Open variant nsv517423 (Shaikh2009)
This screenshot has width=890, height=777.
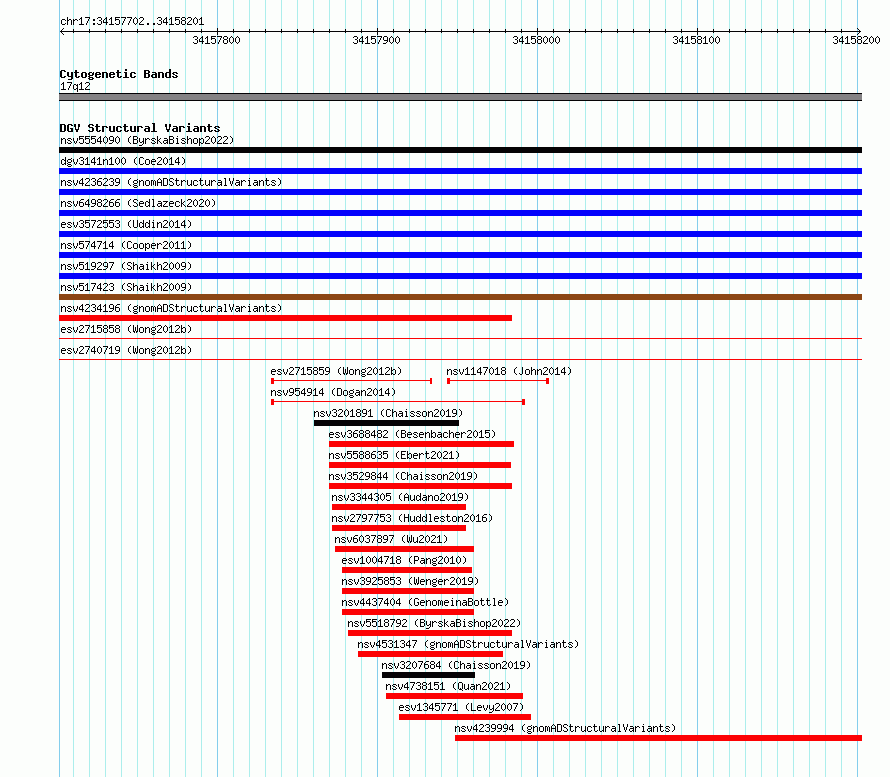pyautogui.click(x=126, y=287)
